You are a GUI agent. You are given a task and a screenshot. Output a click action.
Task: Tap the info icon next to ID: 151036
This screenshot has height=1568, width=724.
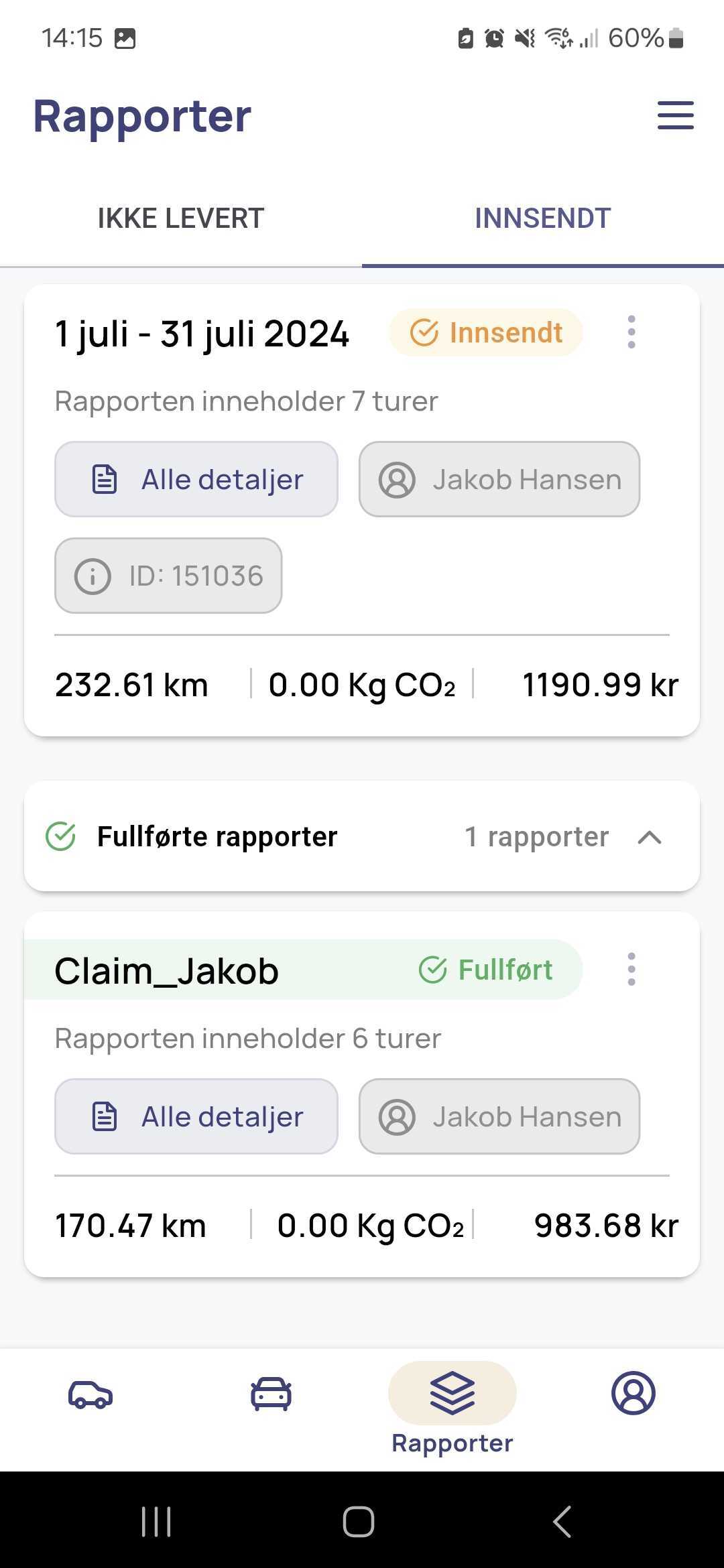point(93,576)
